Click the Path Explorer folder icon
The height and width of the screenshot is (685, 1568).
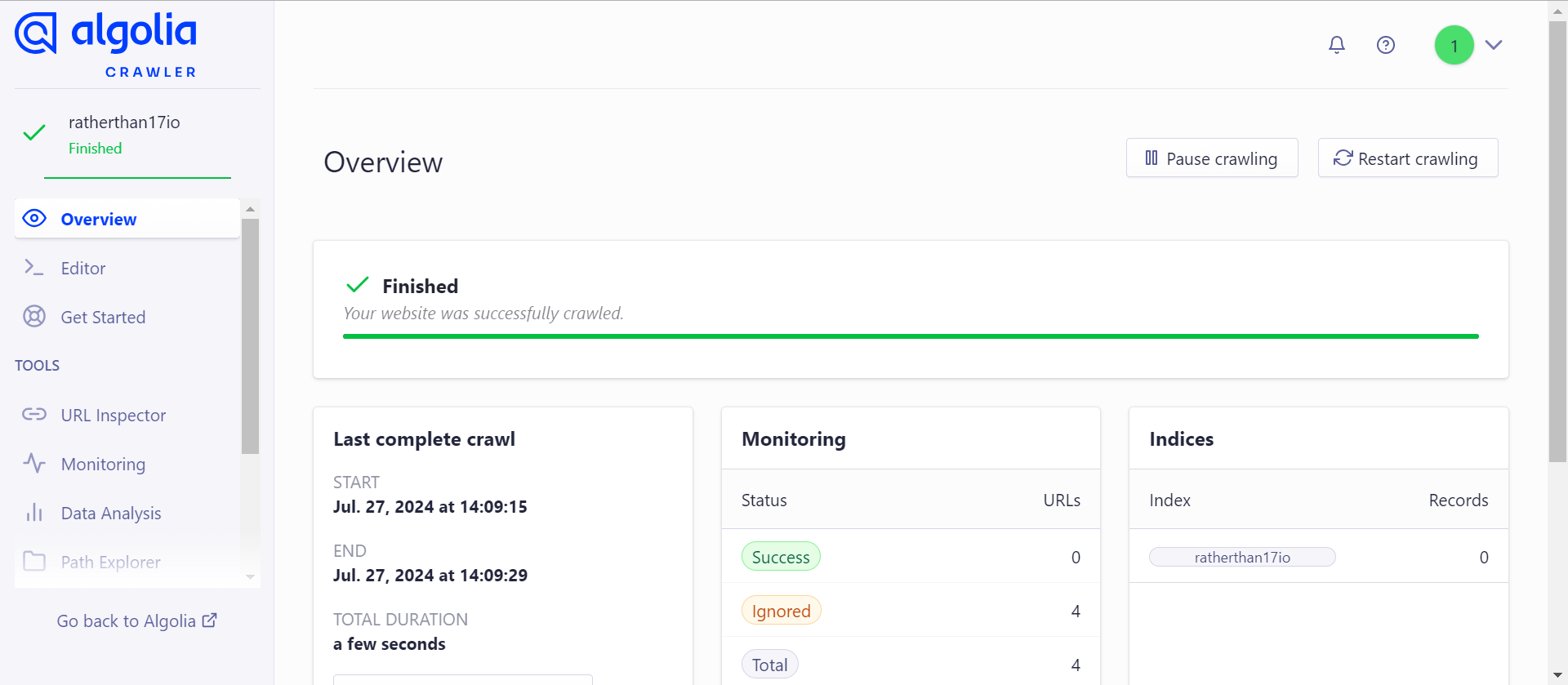point(34,561)
